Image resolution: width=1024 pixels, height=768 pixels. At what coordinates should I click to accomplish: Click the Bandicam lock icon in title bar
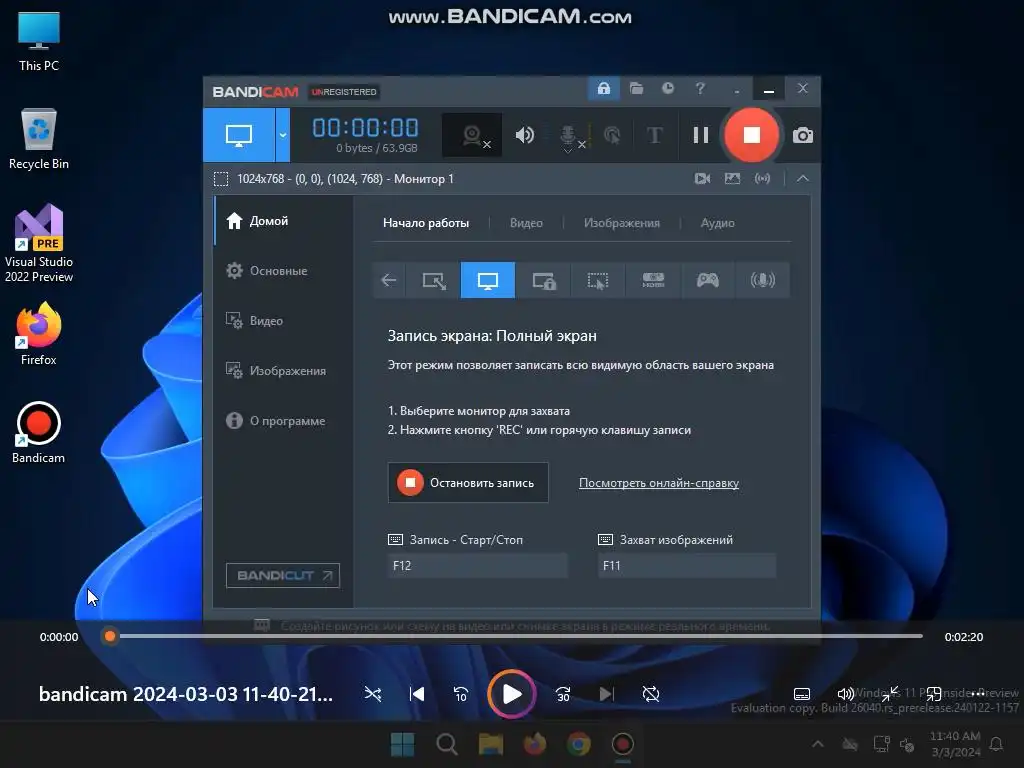tap(603, 88)
